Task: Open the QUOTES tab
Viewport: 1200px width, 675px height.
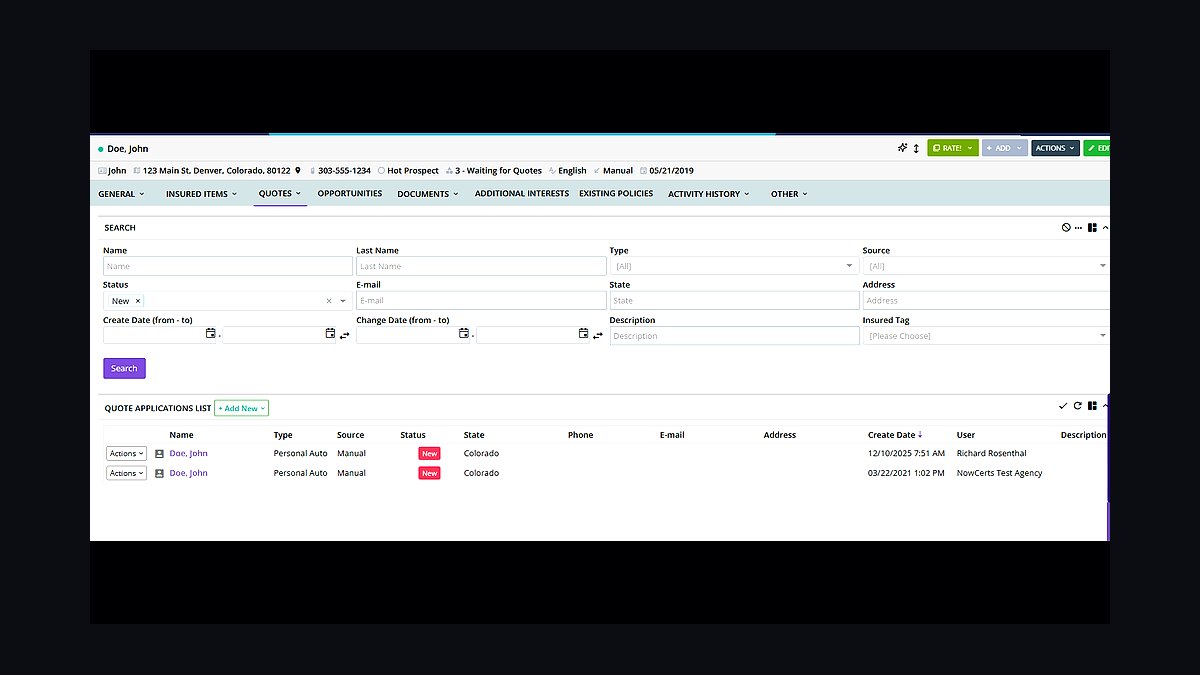Action: [x=280, y=194]
